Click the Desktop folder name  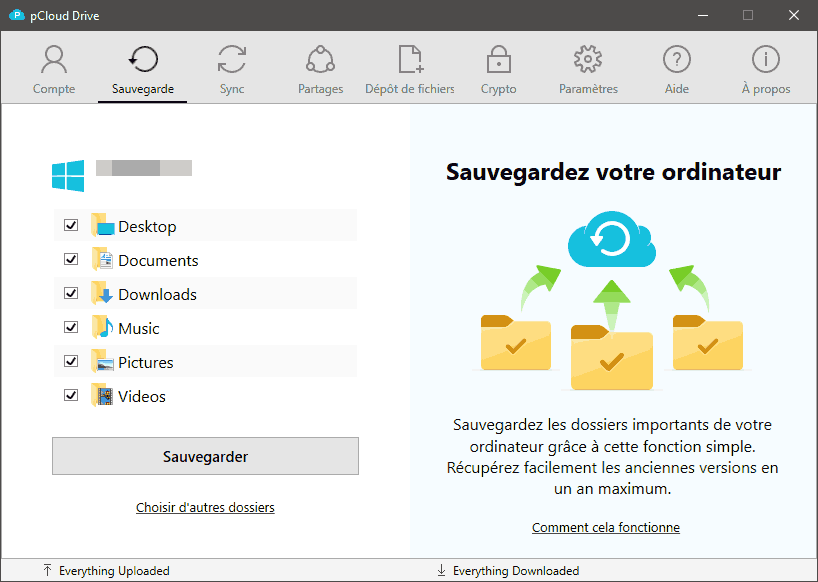point(147,226)
